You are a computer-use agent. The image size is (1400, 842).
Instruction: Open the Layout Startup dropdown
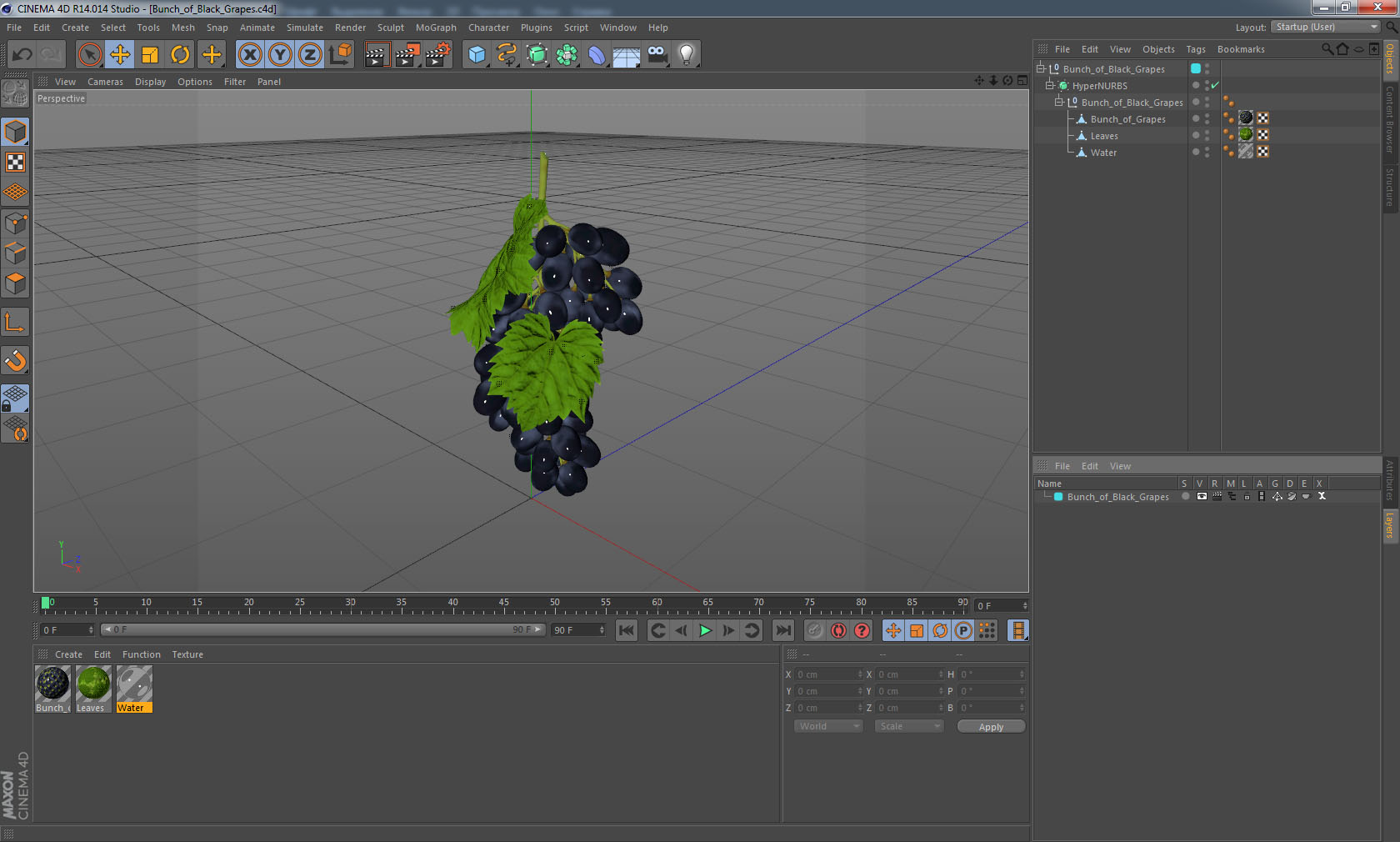click(x=1326, y=28)
